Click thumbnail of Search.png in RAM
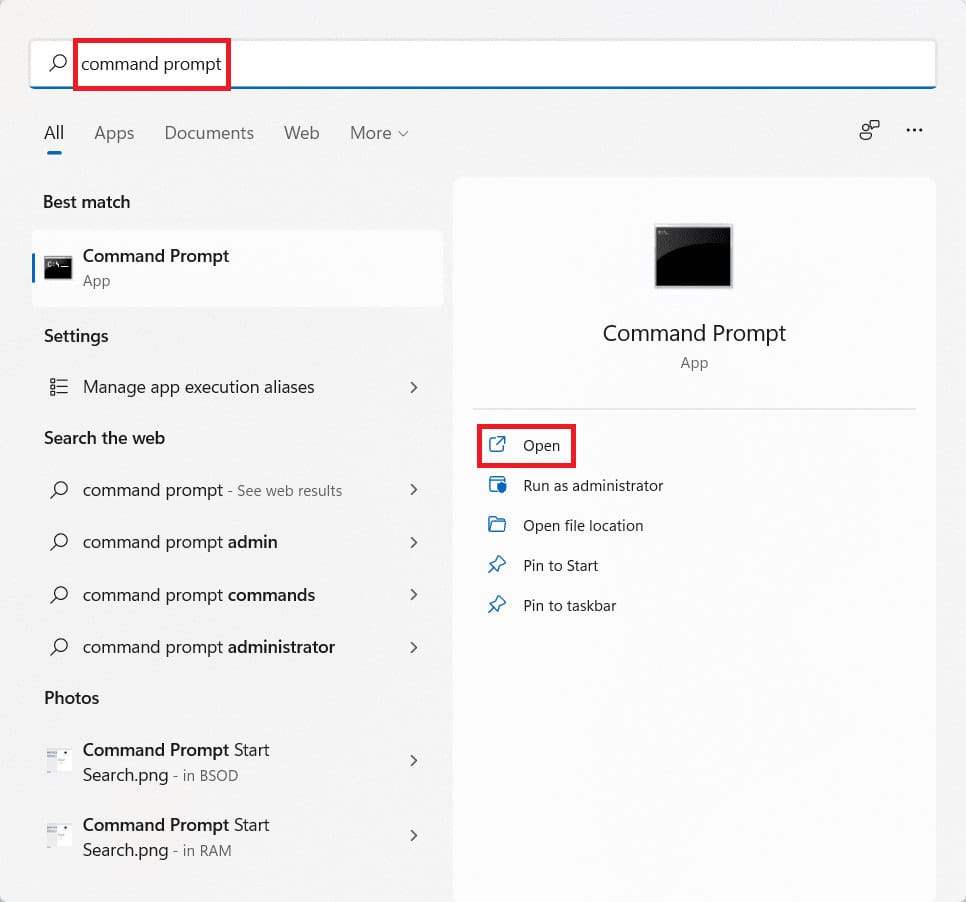966x902 pixels. click(59, 835)
